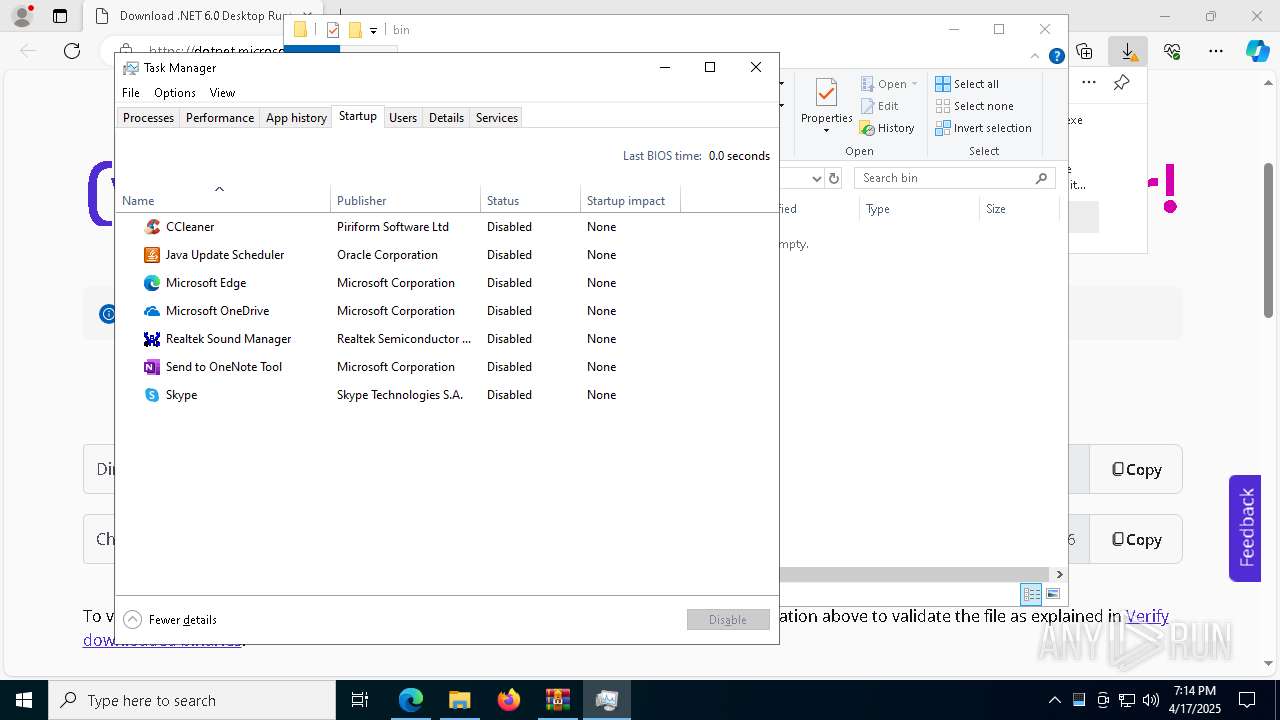Select the Java Update Scheduler icon

pyautogui.click(x=152, y=255)
